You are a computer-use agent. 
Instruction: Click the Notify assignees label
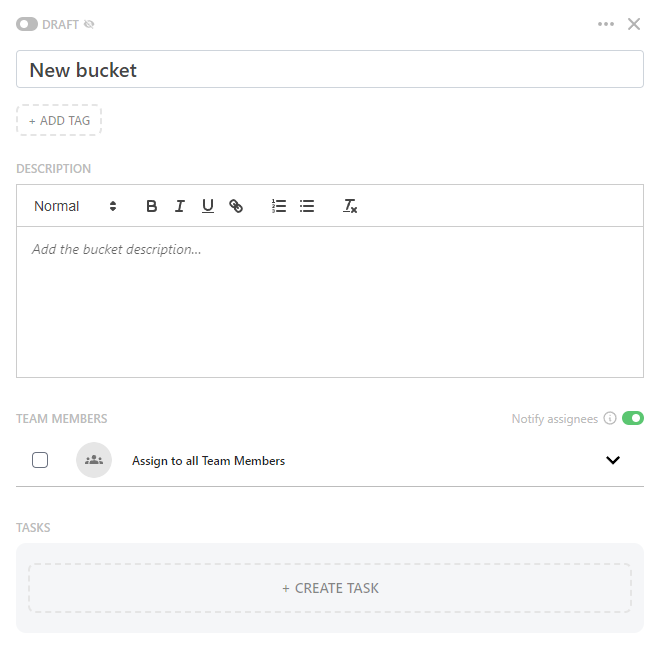555,419
